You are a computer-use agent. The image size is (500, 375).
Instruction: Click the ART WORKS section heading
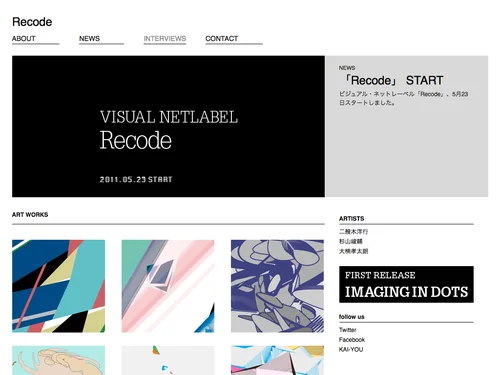pyautogui.click(x=30, y=215)
